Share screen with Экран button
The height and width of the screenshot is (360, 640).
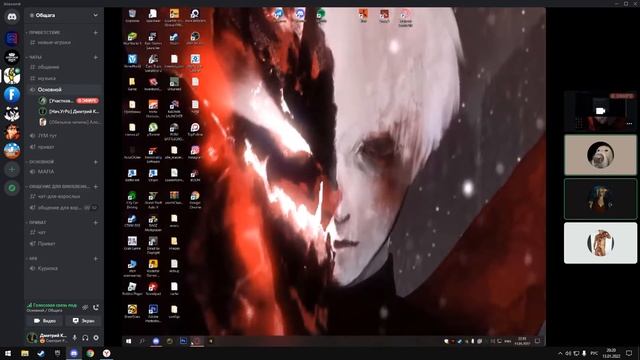(83, 321)
